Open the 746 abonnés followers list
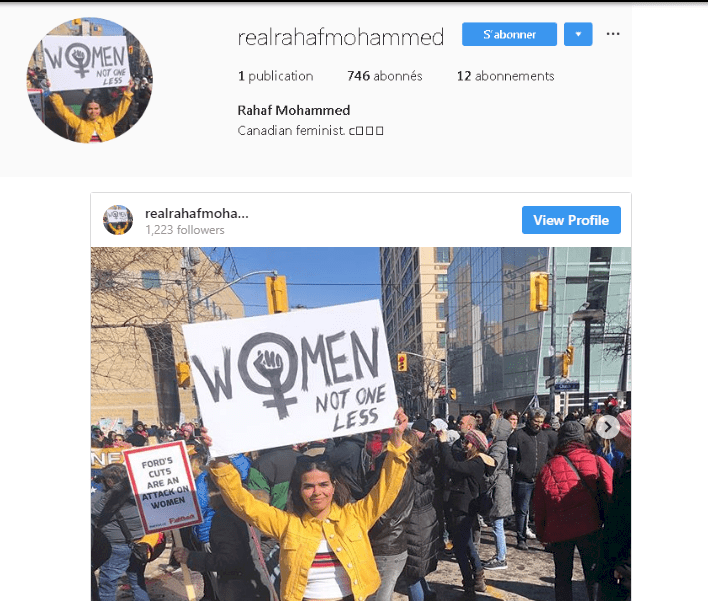708x601 pixels. point(385,76)
